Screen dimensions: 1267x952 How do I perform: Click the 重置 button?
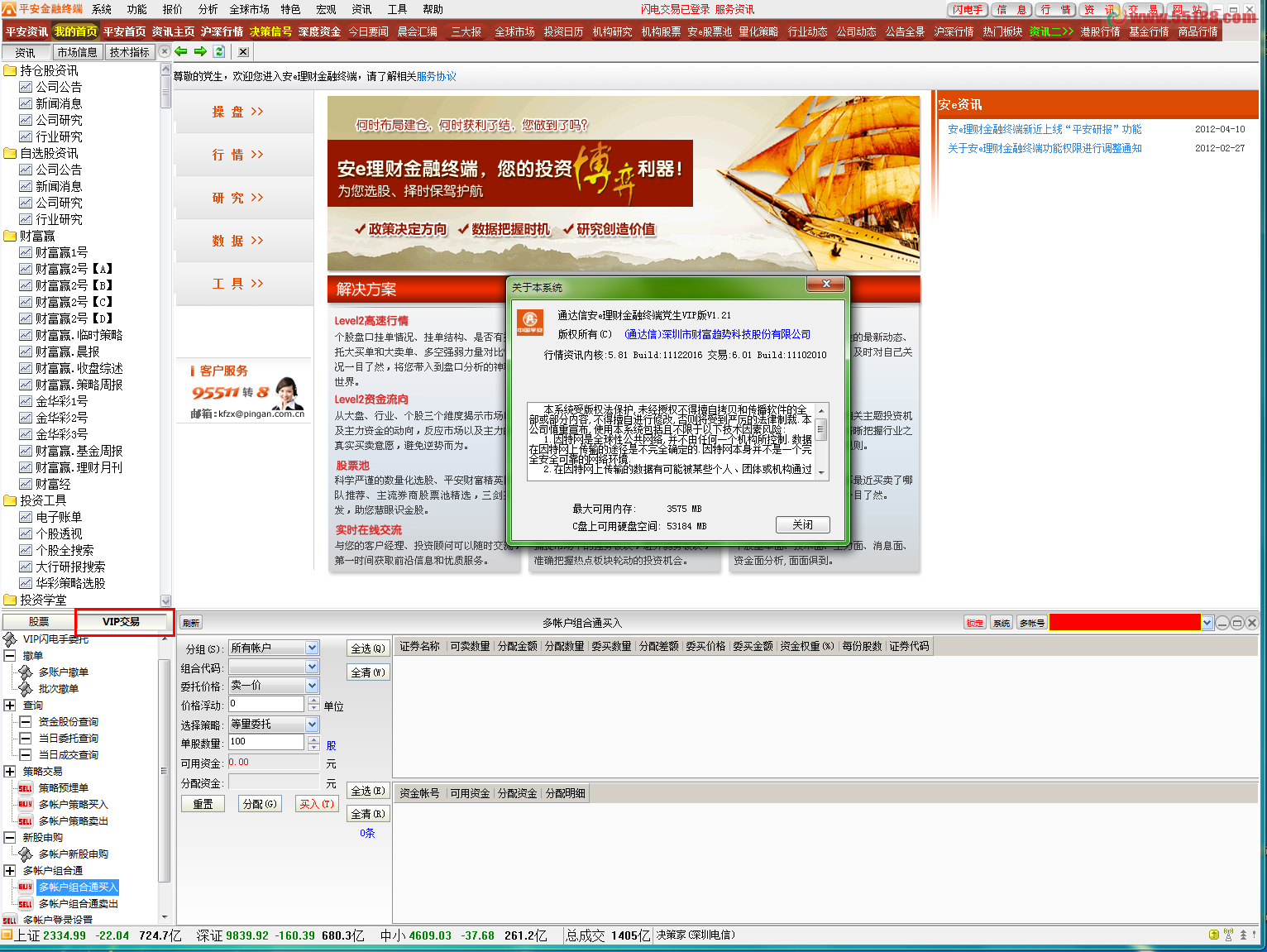point(203,804)
